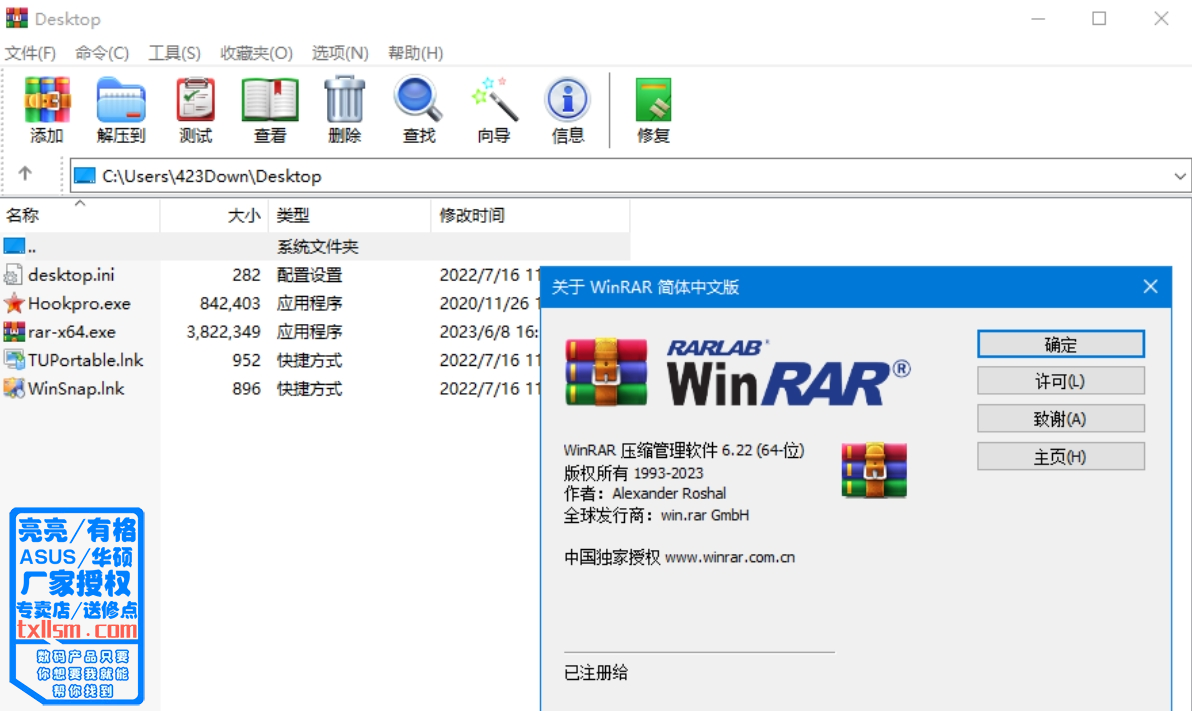Click the size value 3,822,349

(x=224, y=332)
